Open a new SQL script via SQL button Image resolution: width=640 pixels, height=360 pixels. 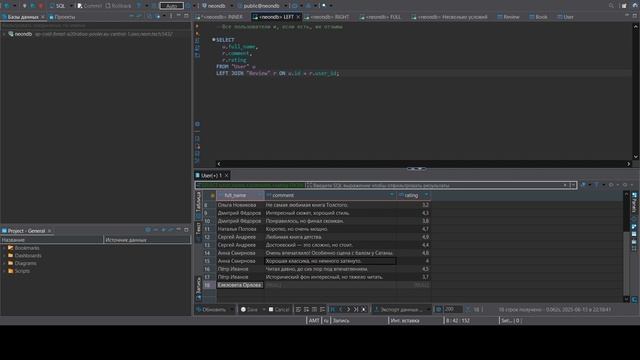58,6
